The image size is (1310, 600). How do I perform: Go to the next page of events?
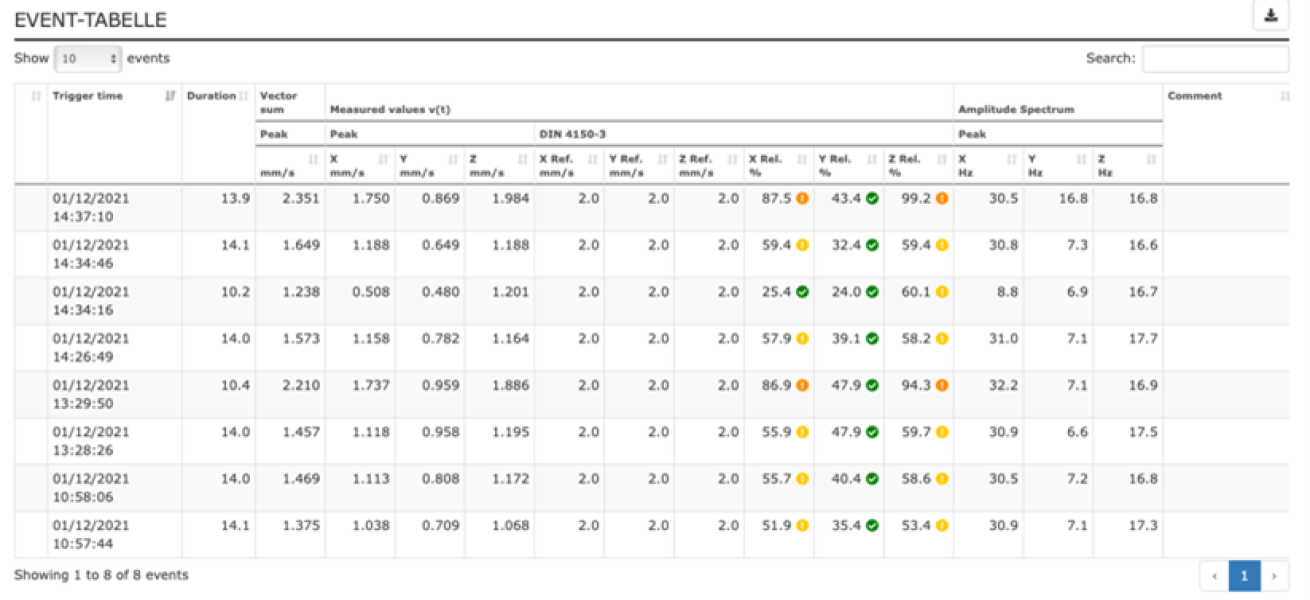1274,576
